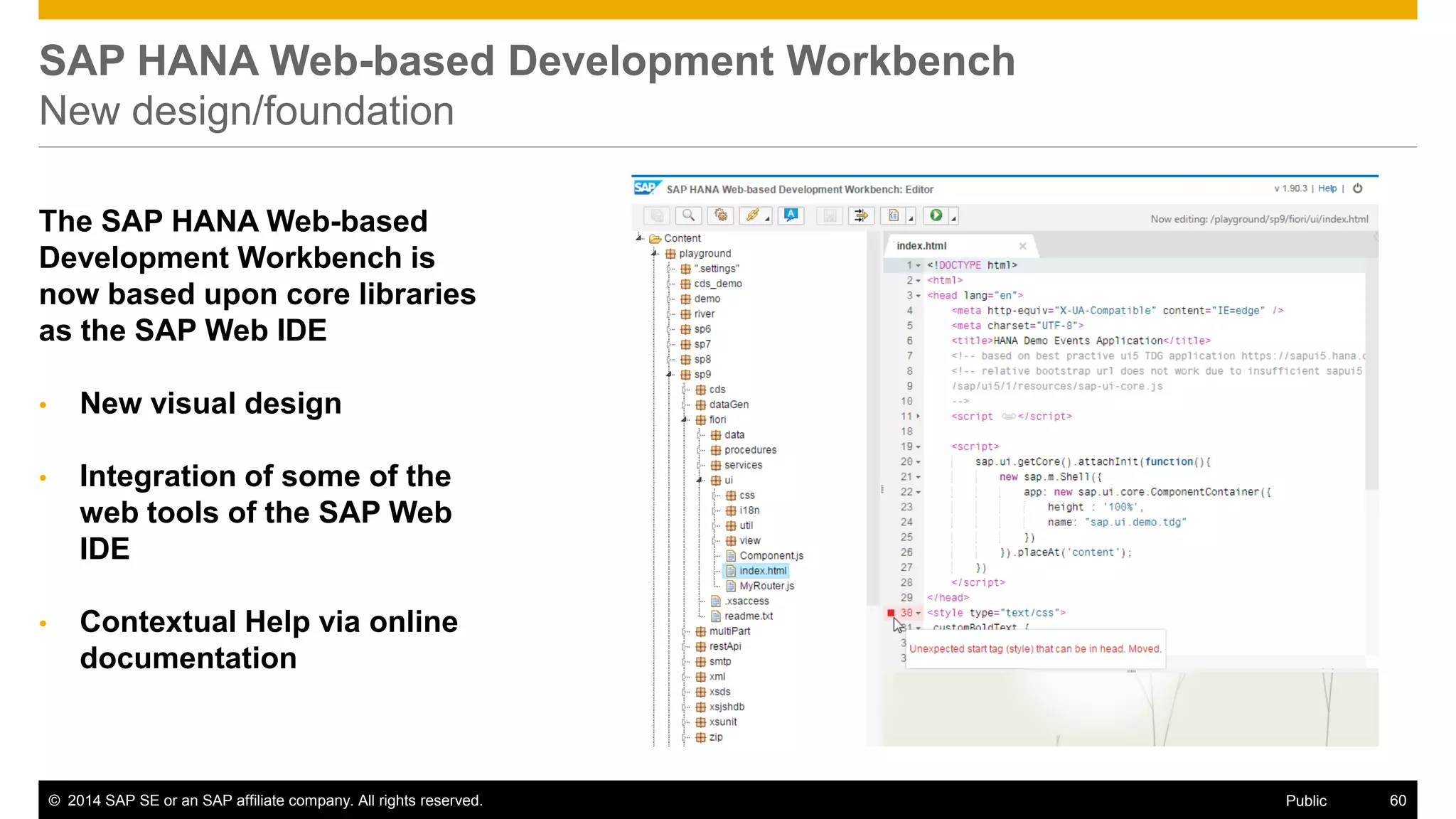This screenshot has height=819, width=1456.
Task: Open the Settings gears icon
Action: 721,215
